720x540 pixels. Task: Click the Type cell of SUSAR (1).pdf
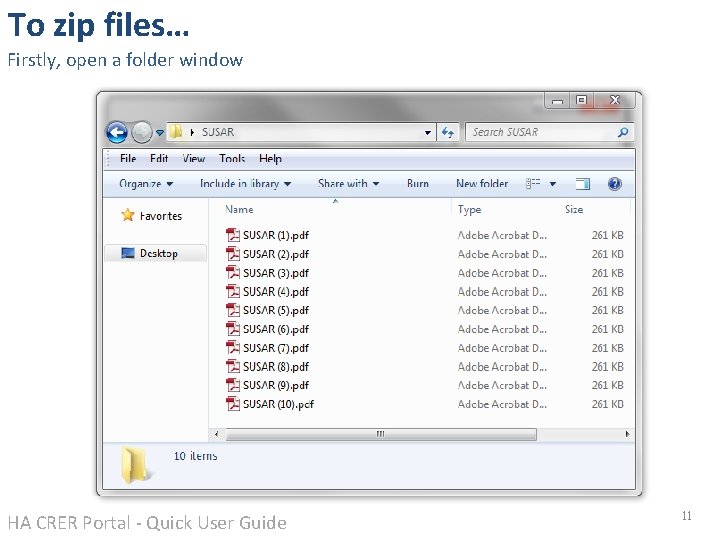[x=502, y=235]
